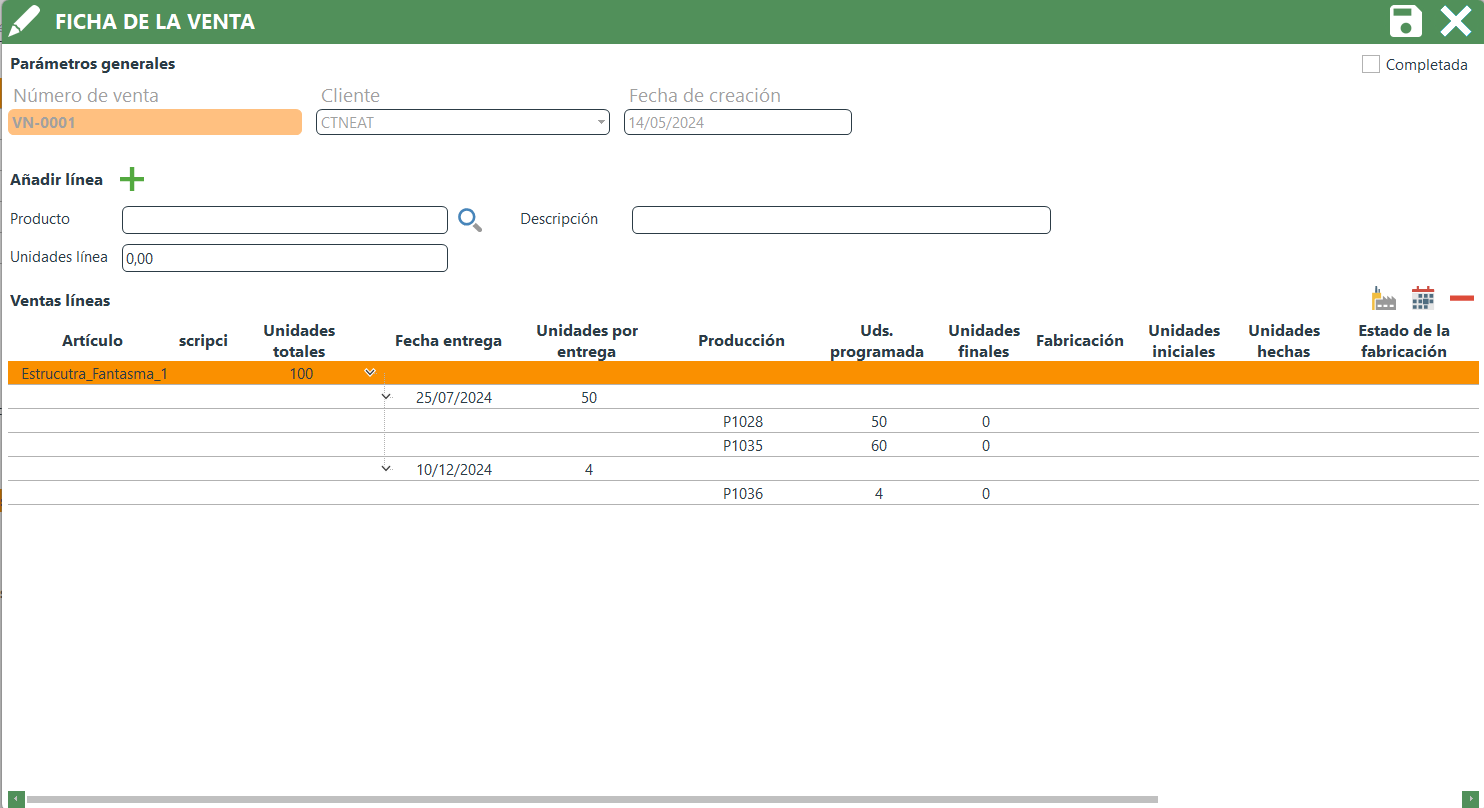The width and height of the screenshot is (1484, 808).
Task: Click the red minus remove line icon
Action: tap(1461, 298)
